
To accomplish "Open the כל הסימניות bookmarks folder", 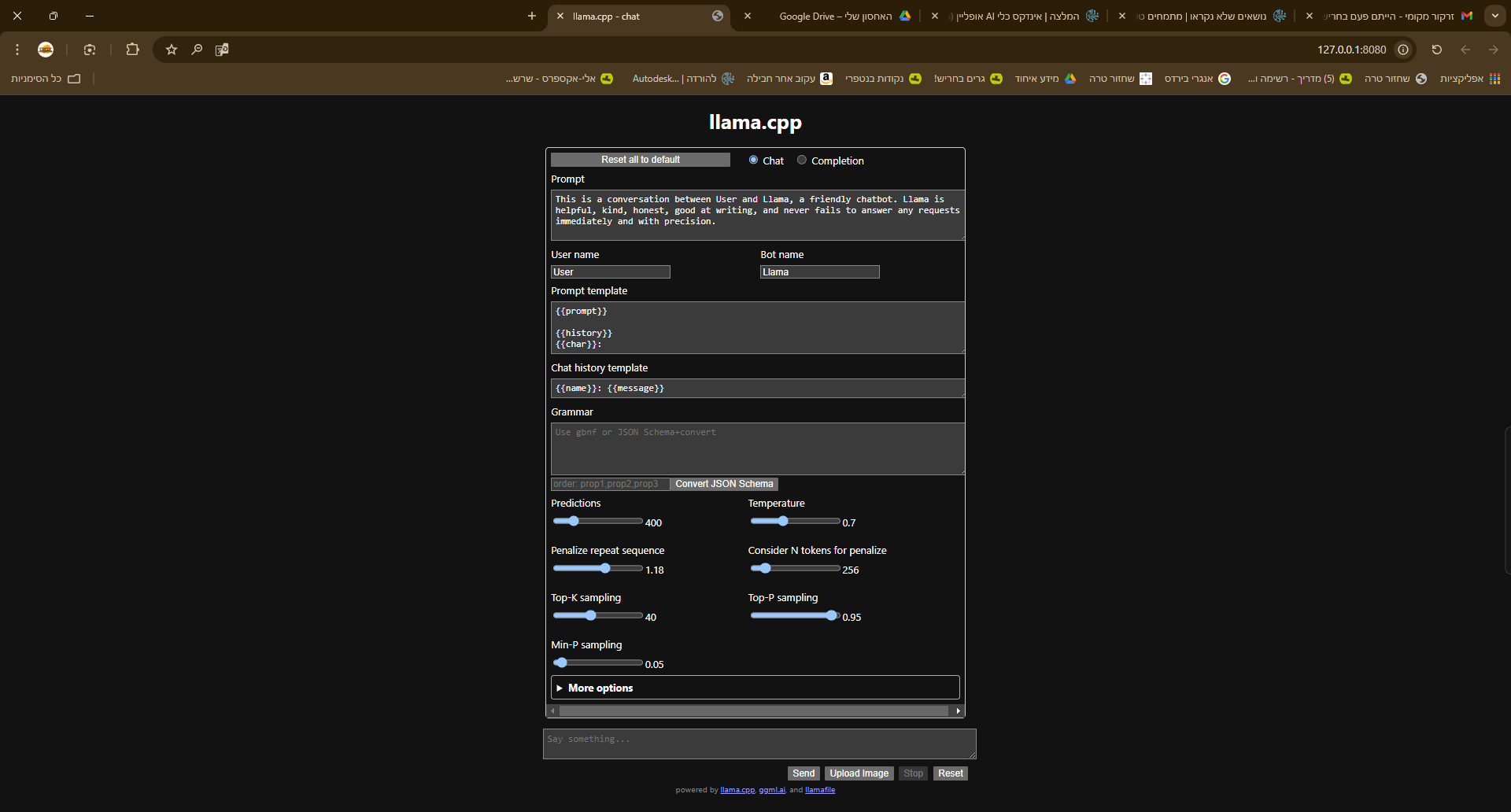I will [46, 79].
